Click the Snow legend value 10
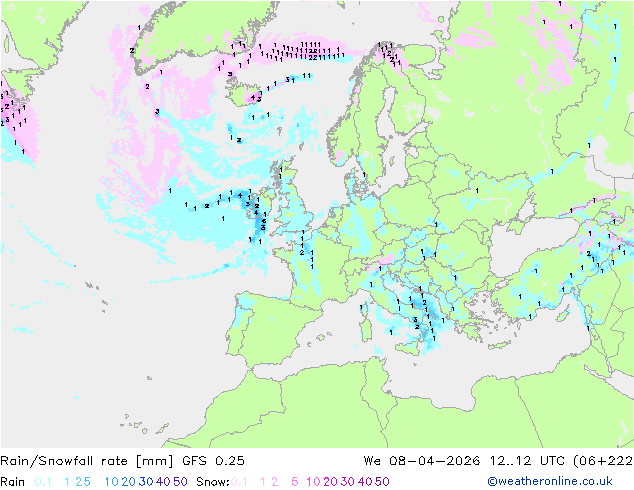The image size is (634, 490). click(313, 482)
